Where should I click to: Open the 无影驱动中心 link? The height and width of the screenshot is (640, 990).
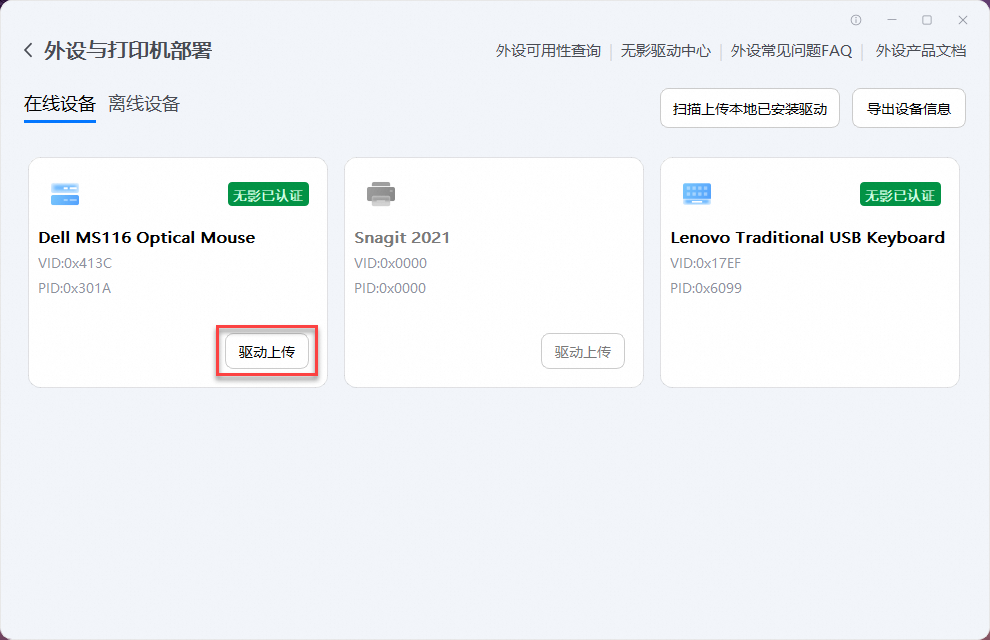point(665,51)
